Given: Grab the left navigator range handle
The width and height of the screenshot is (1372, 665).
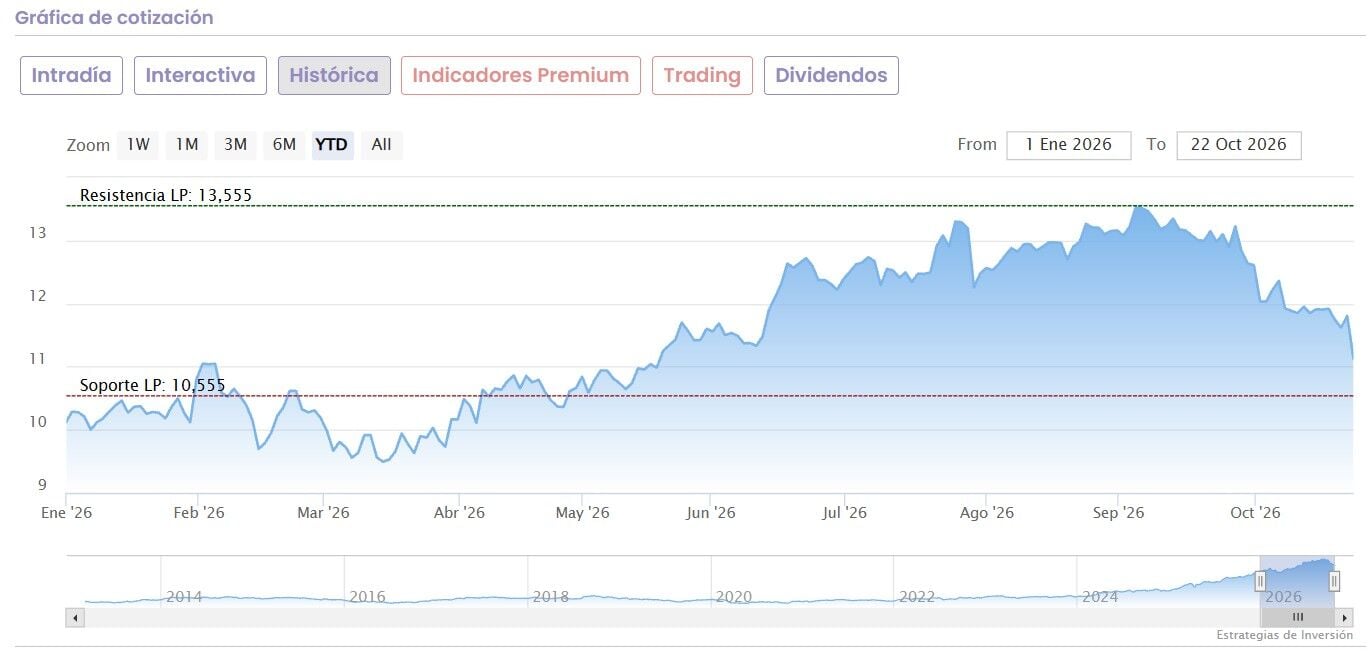Looking at the screenshot, I should pos(1260,581).
